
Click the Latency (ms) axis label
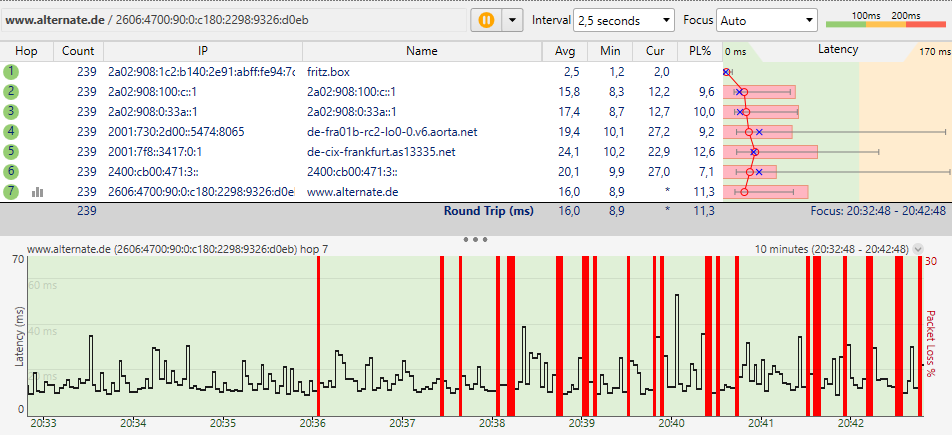(x=19, y=335)
